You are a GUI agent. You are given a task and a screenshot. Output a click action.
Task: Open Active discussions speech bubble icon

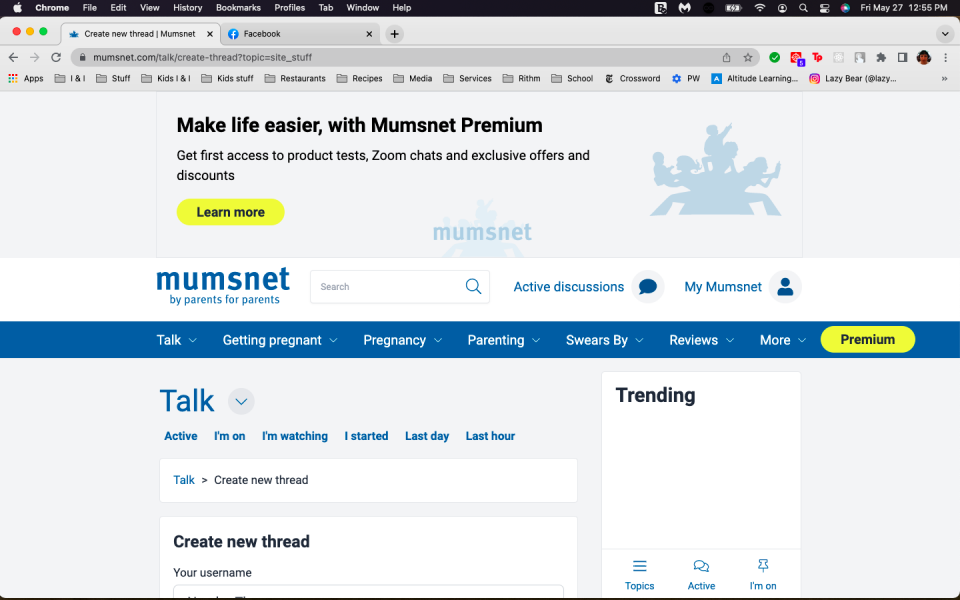(647, 287)
